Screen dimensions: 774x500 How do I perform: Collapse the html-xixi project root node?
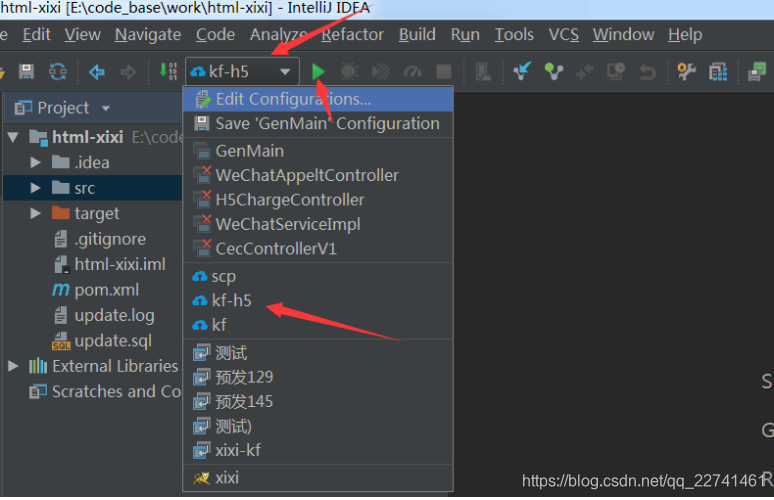coord(13,137)
